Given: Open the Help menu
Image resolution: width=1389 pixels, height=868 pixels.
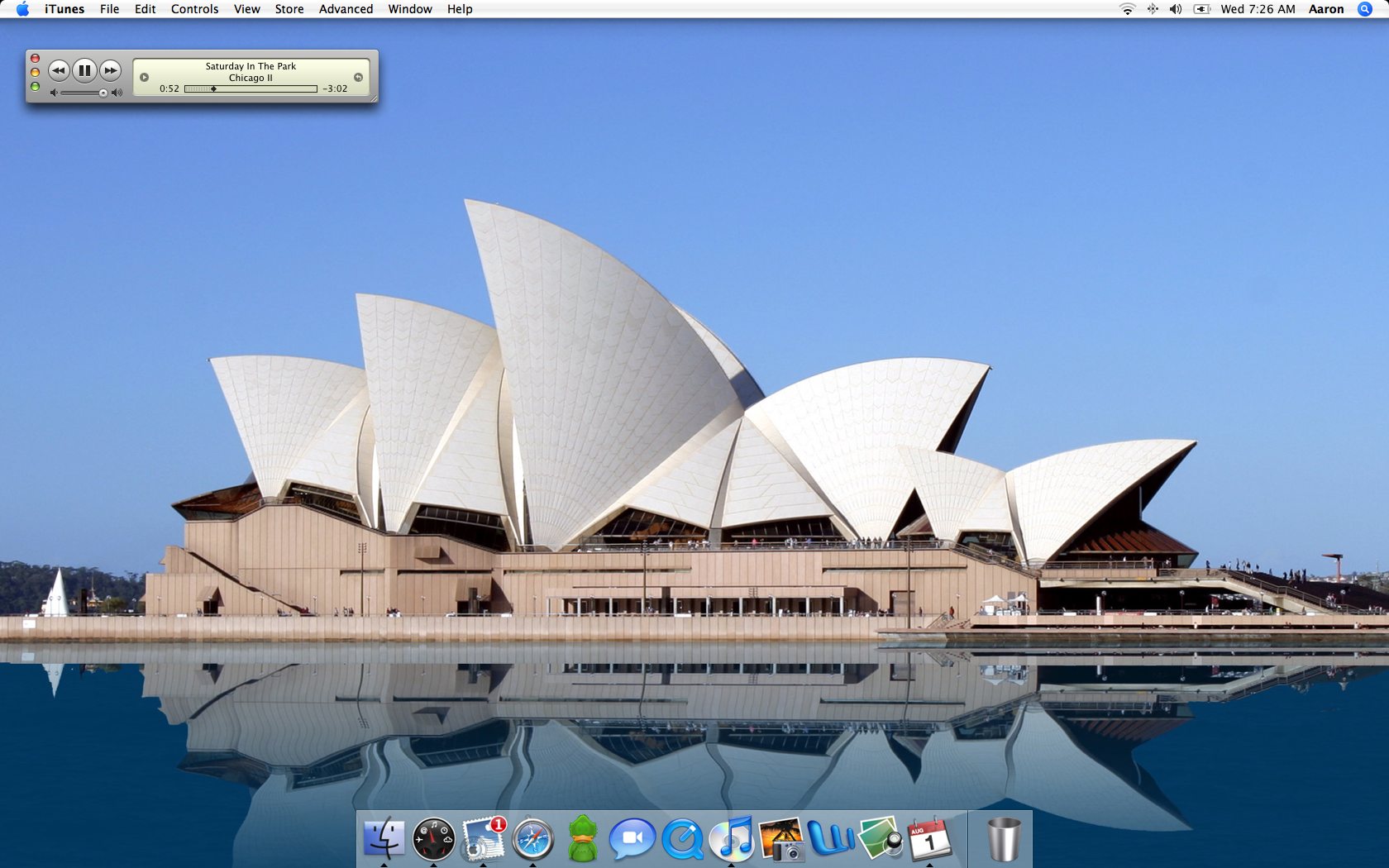Looking at the screenshot, I should [x=460, y=9].
